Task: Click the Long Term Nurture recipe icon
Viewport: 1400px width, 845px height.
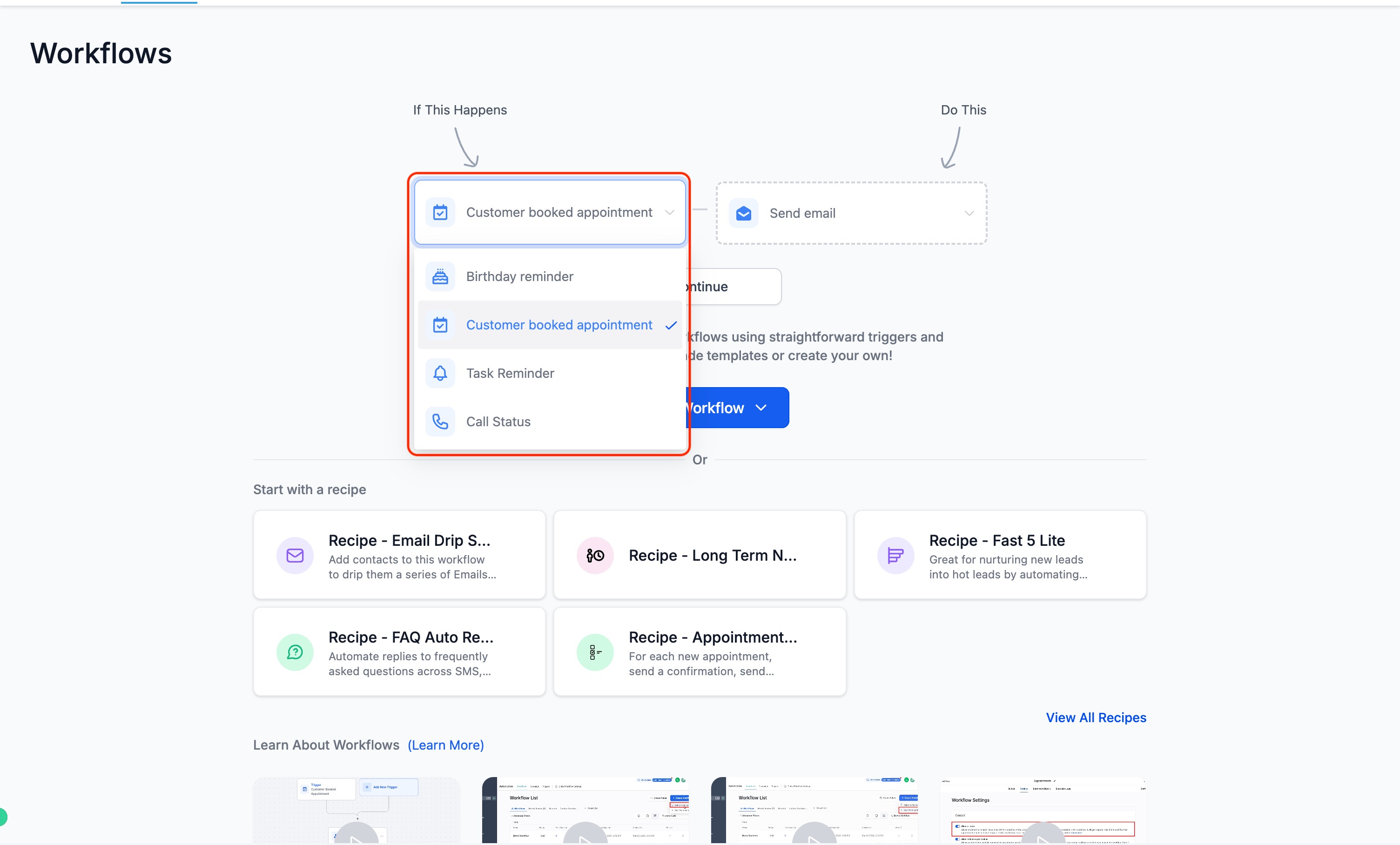Action: pyautogui.click(x=595, y=556)
